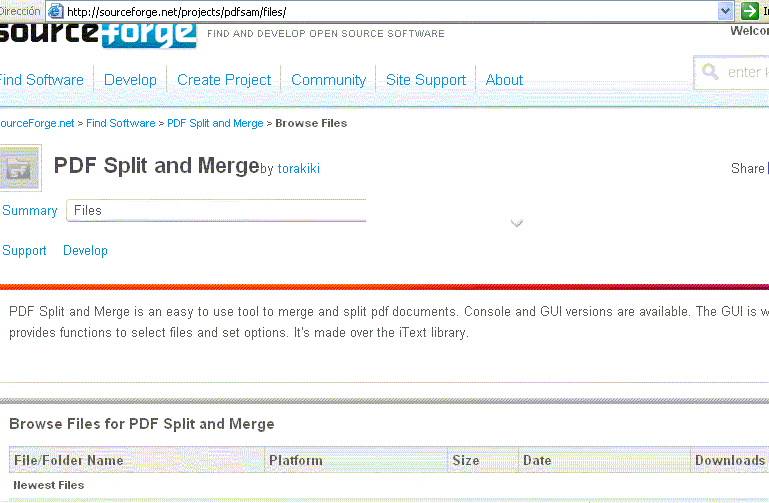Click PDF Split and Merge breadcrumb link
769x503 pixels.
[x=215, y=124]
